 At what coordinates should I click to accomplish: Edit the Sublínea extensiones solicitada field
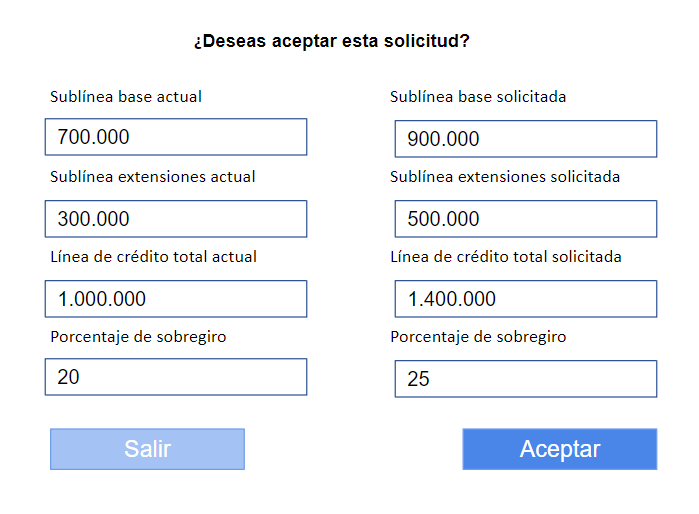click(526, 219)
